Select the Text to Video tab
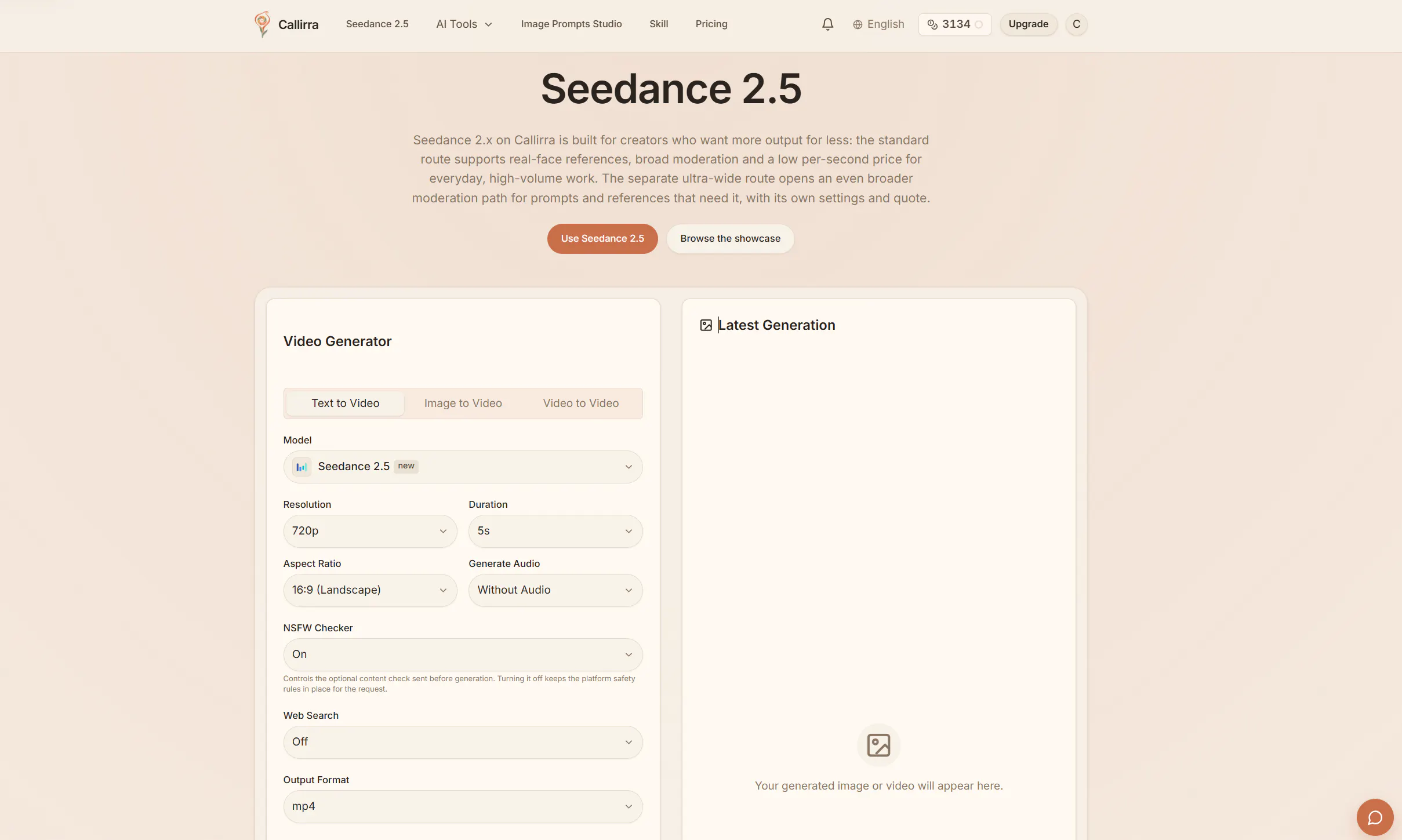The width and height of the screenshot is (1402, 840). click(345, 403)
